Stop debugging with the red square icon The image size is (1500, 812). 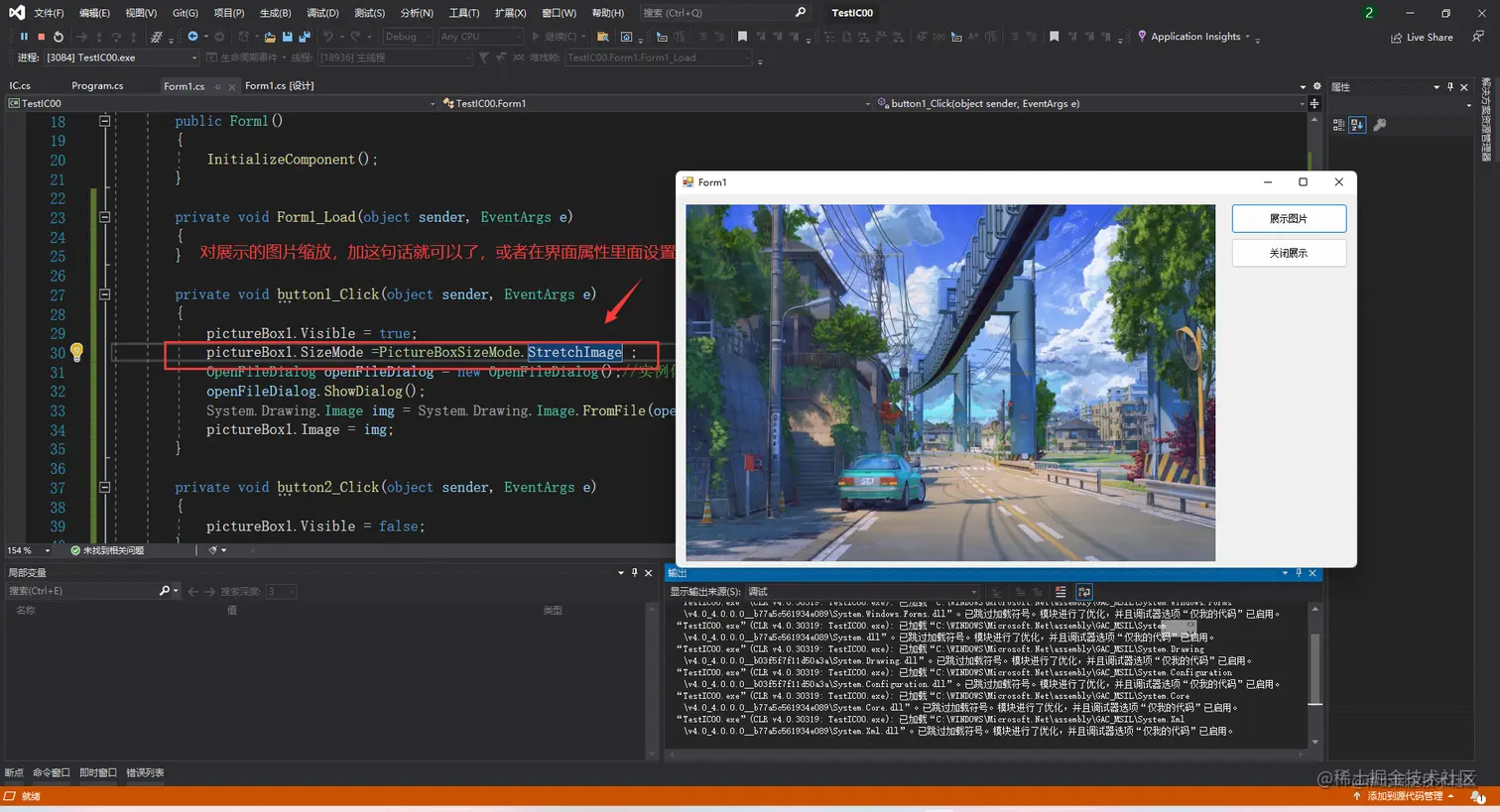(x=41, y=37)
